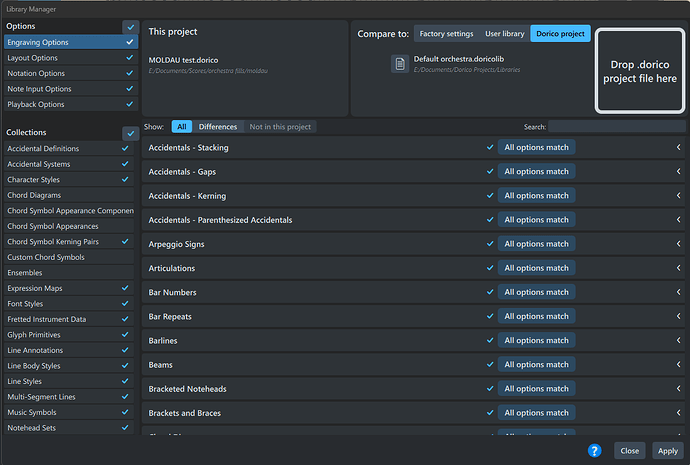Viewport: 690px width, 465px height.
Task: Select Notehead Sets collection
Action: click(x=69, y=428)
